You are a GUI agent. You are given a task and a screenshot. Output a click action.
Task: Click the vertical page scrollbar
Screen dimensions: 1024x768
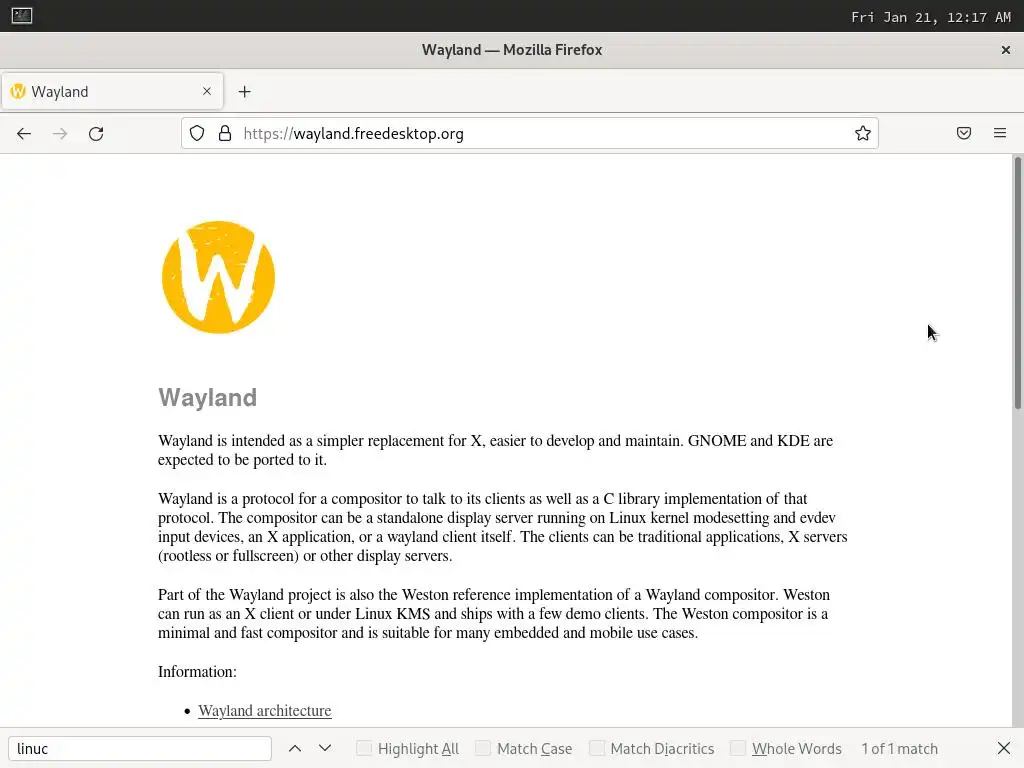pos(1017,283)
